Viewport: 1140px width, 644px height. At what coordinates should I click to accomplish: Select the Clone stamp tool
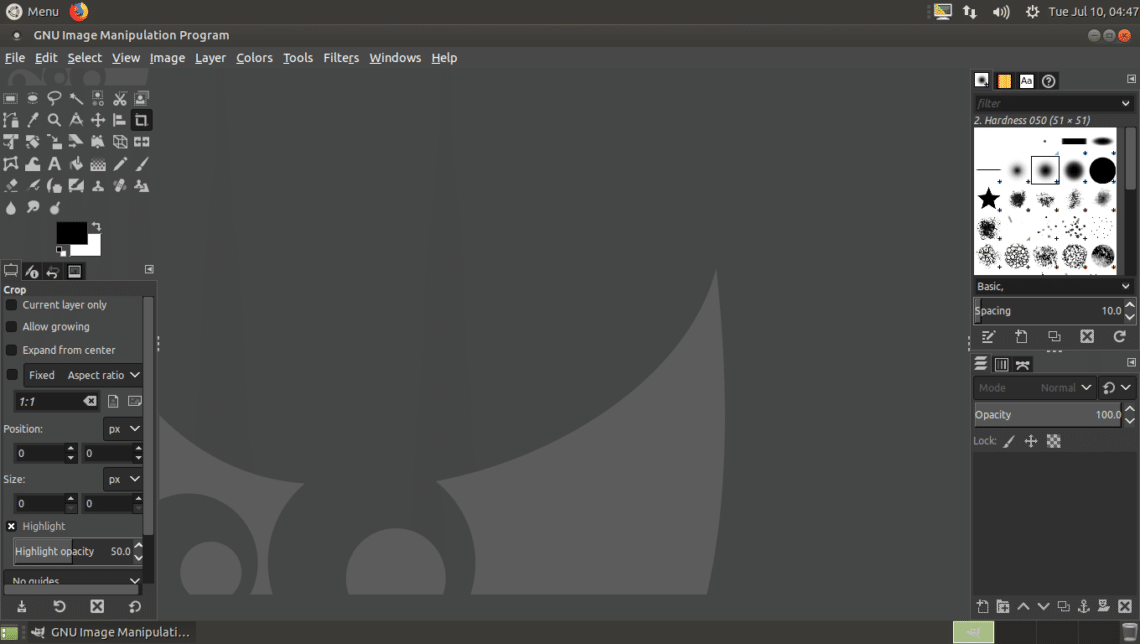[97, 186]
